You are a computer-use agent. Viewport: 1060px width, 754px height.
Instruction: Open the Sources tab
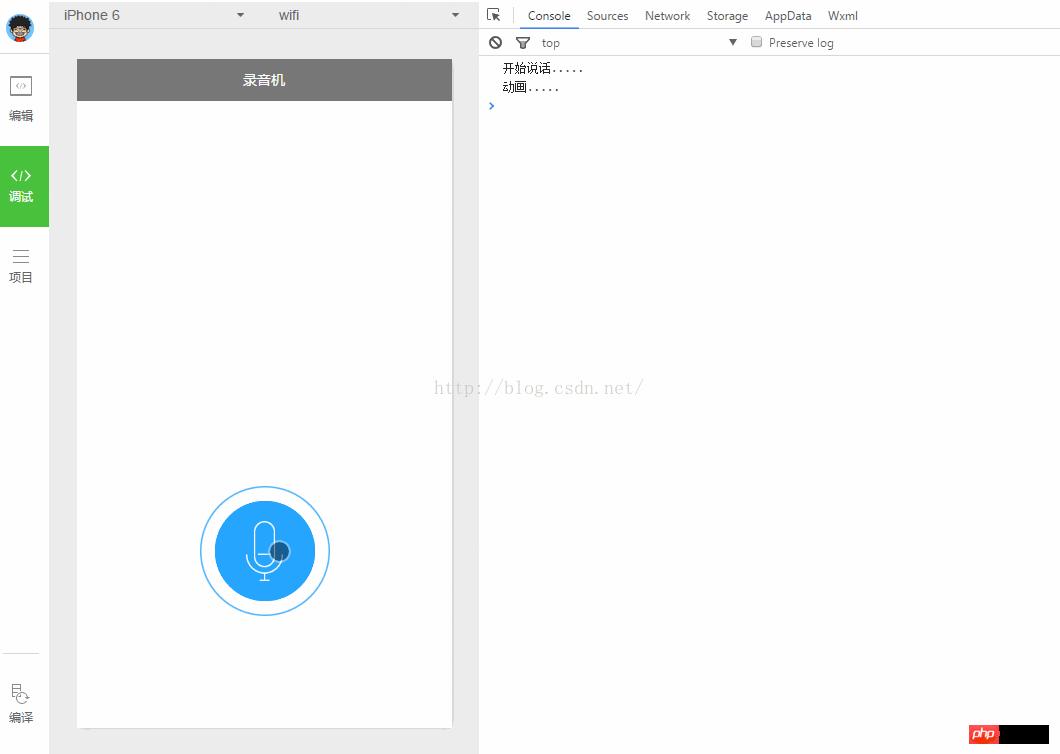tap(607, 16)
